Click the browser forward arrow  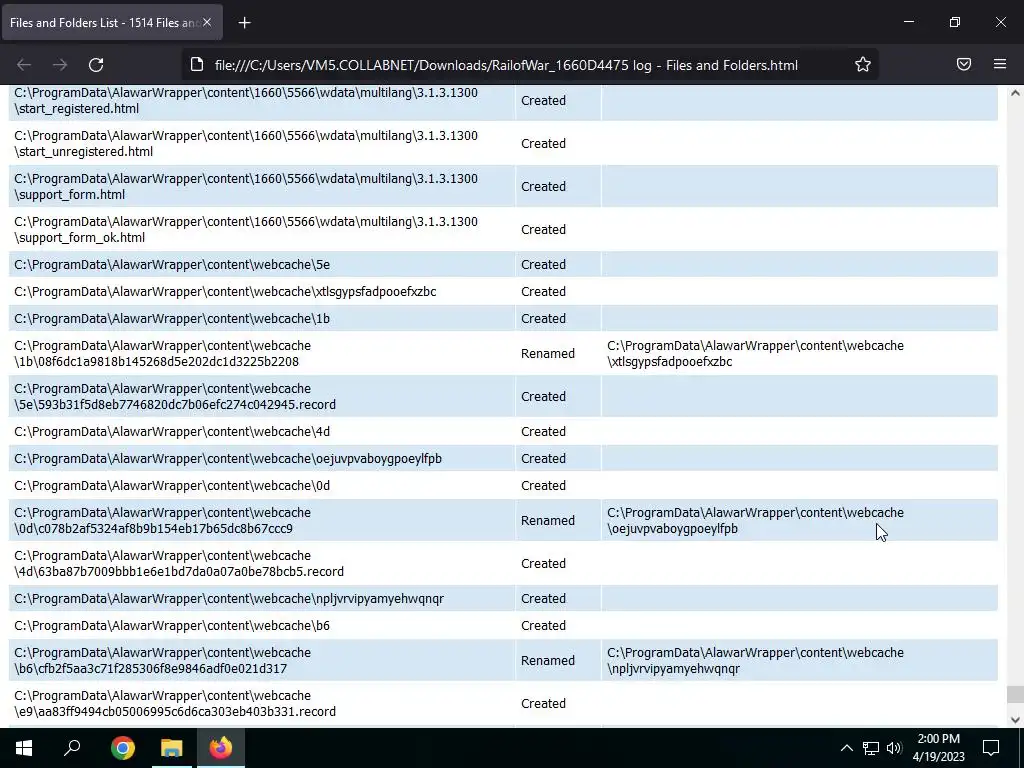pos(60,65)
